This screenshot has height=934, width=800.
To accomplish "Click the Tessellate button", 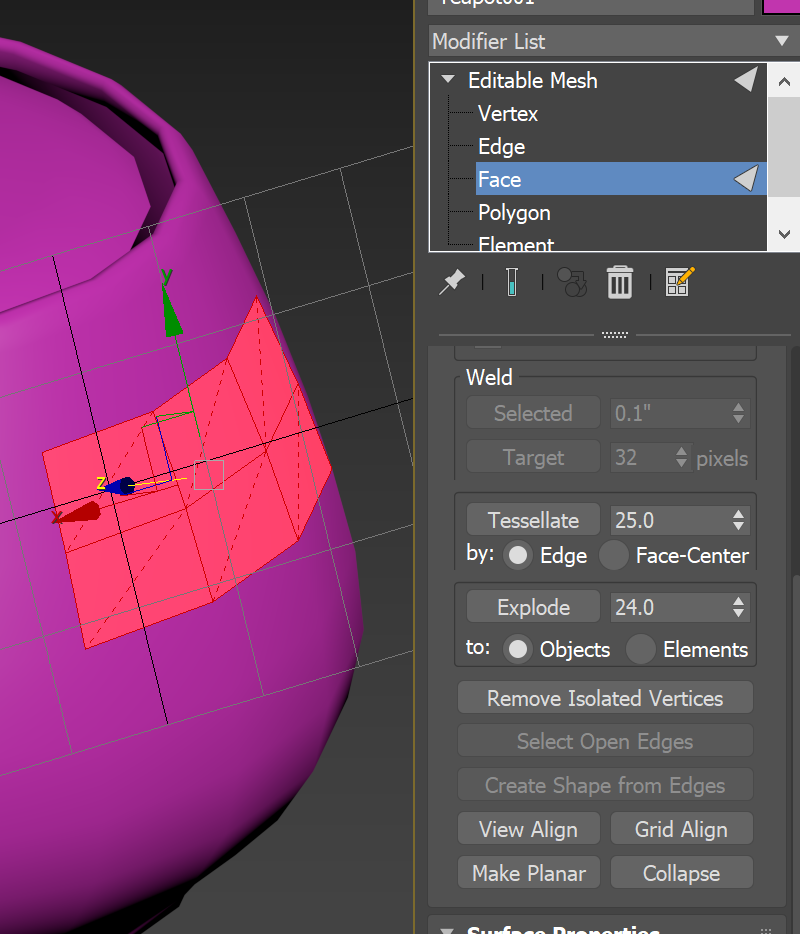I will (x=533, y=520).
